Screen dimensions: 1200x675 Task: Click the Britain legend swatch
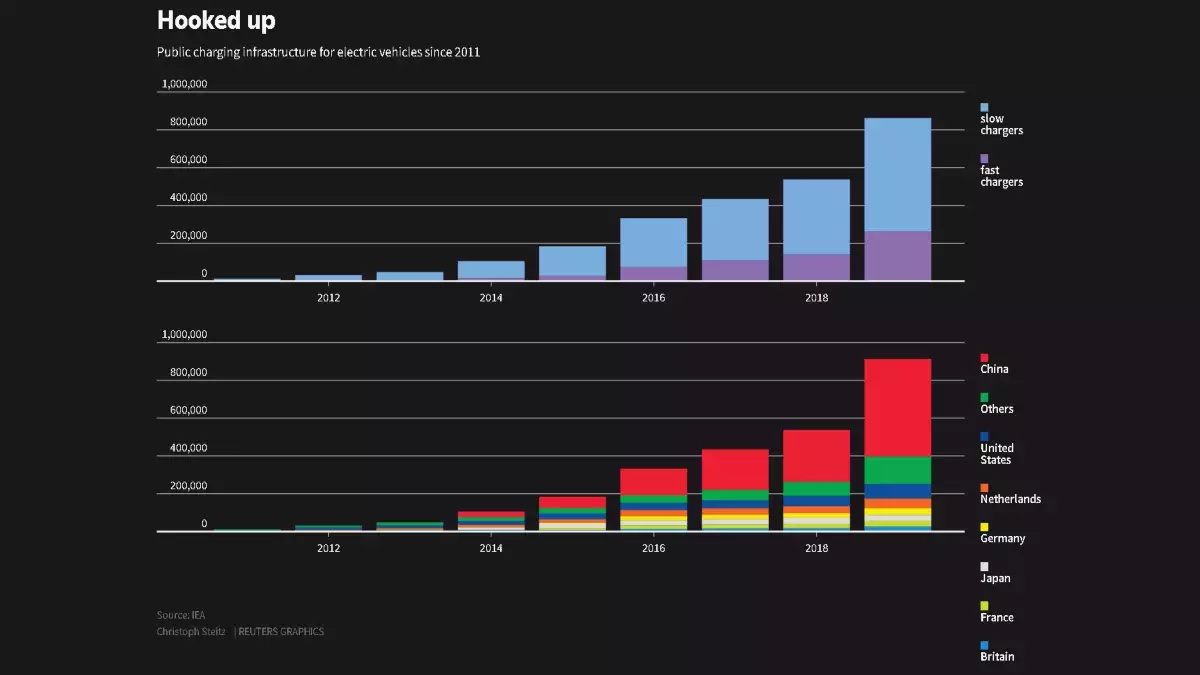984,645
